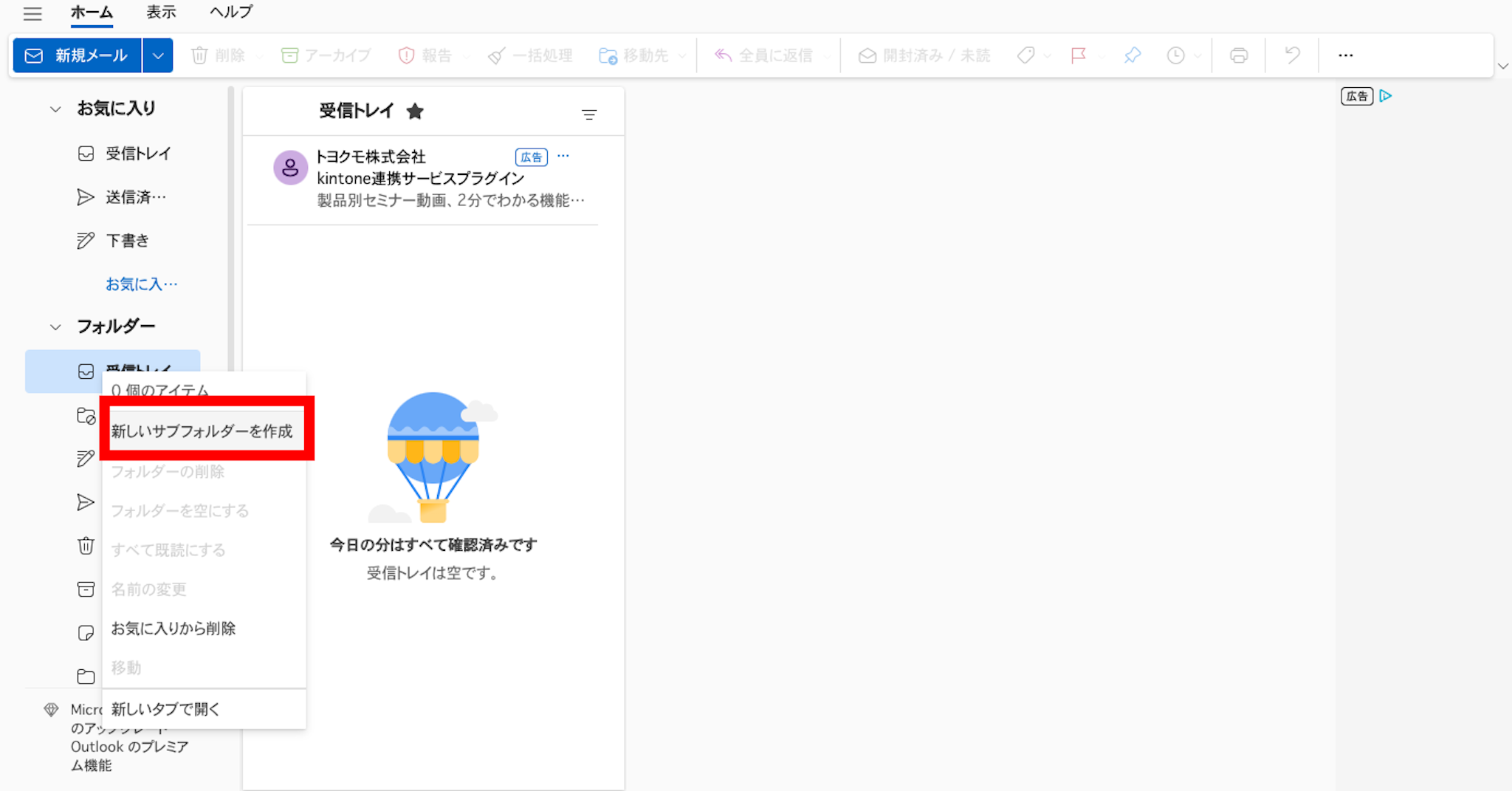The height and width of the screenshot is (791, 1512).
Task: Select 新しいタブで開く menu entry
Action: point(165,709)
